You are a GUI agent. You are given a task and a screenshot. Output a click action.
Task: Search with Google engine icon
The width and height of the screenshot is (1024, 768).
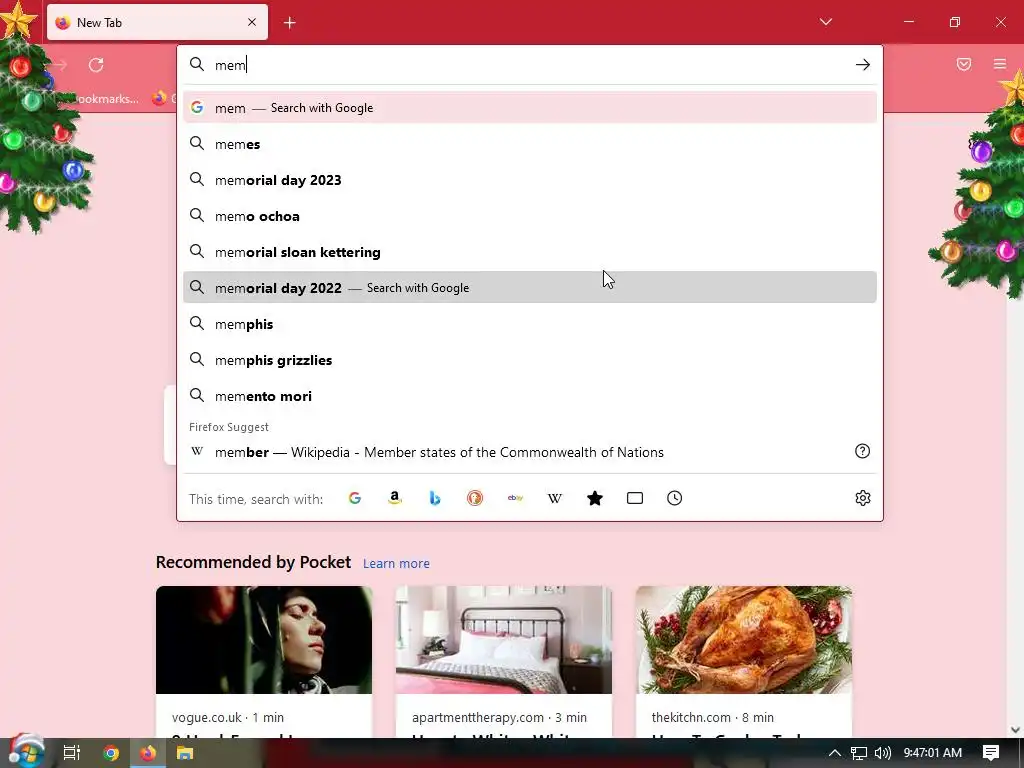tap(355, 498)
